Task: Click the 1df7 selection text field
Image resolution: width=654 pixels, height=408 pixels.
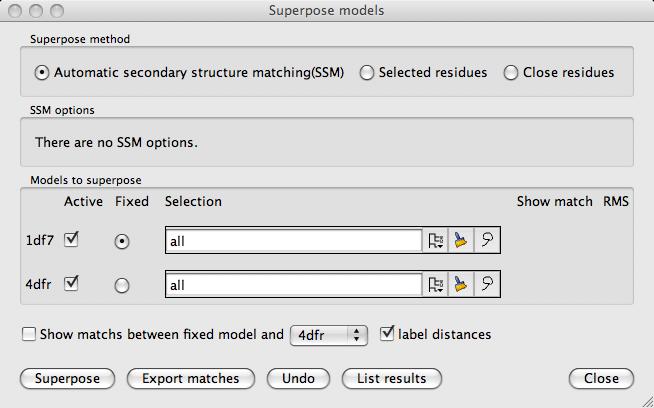Action: pyautogui.click(x=292, y=241)
